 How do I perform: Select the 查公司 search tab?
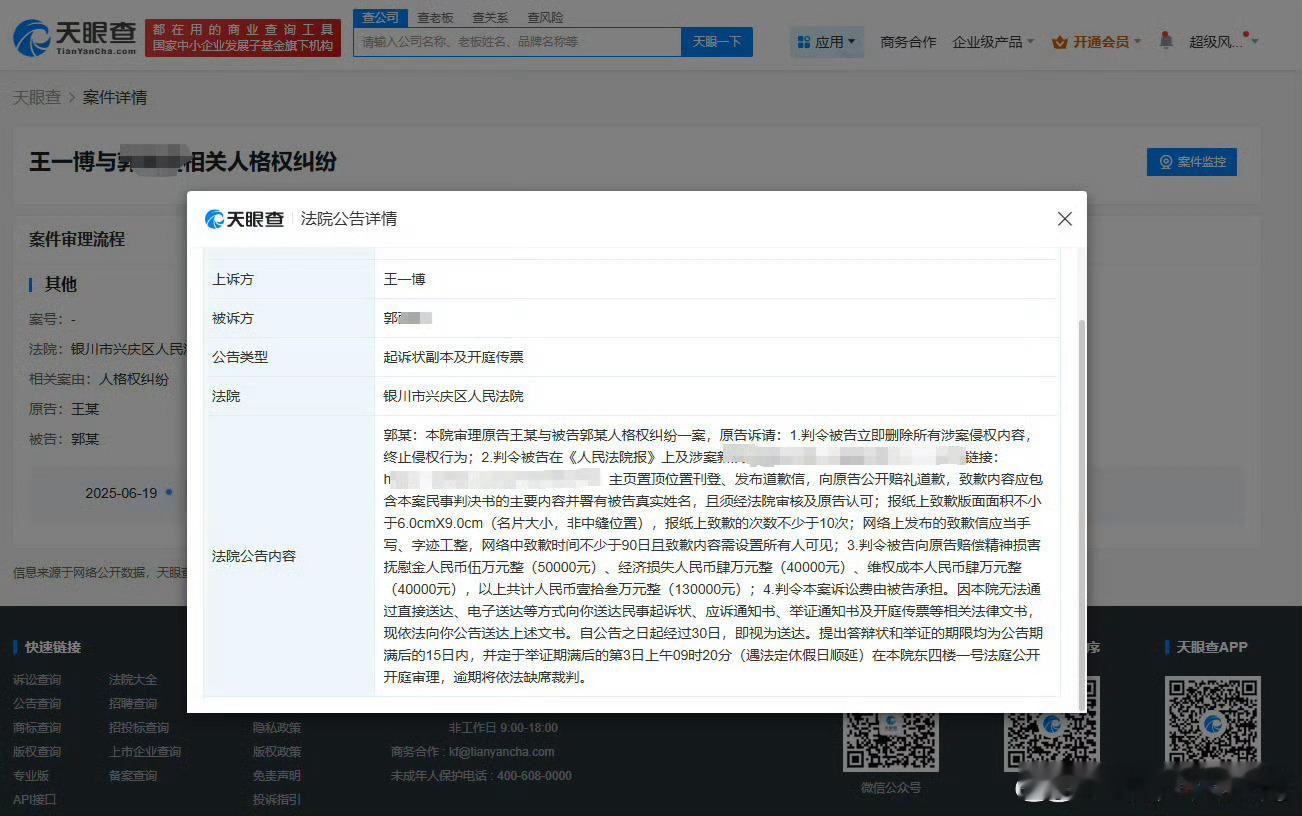pos(380,17)
